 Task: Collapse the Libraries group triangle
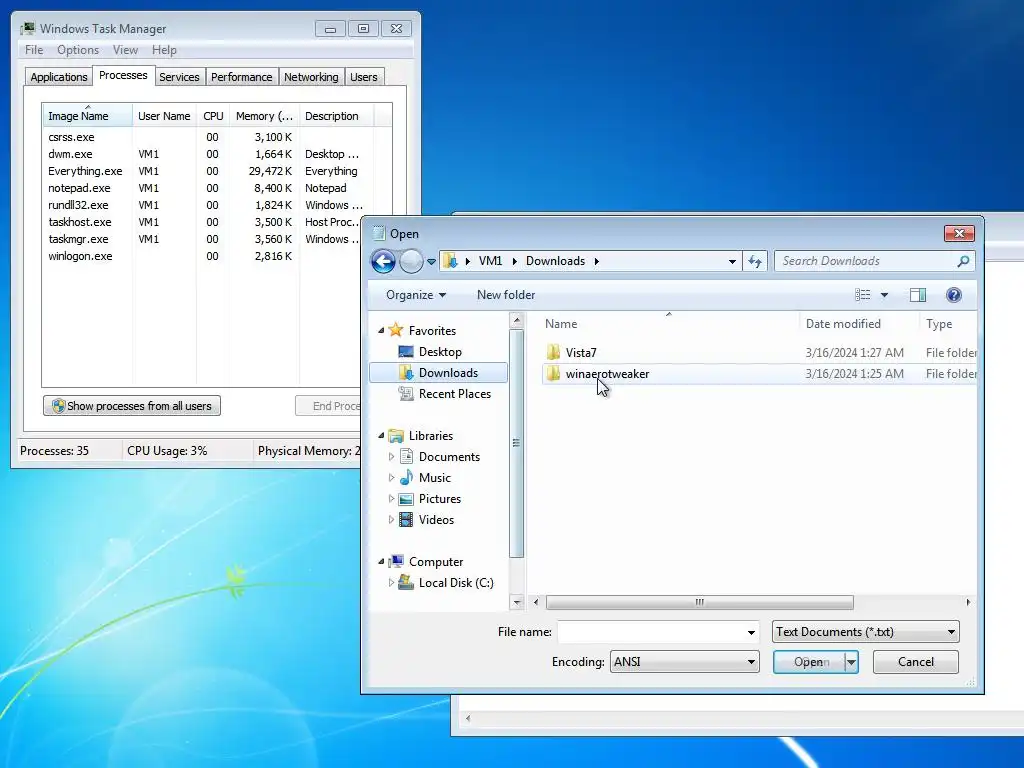click(x=381, y=436)
